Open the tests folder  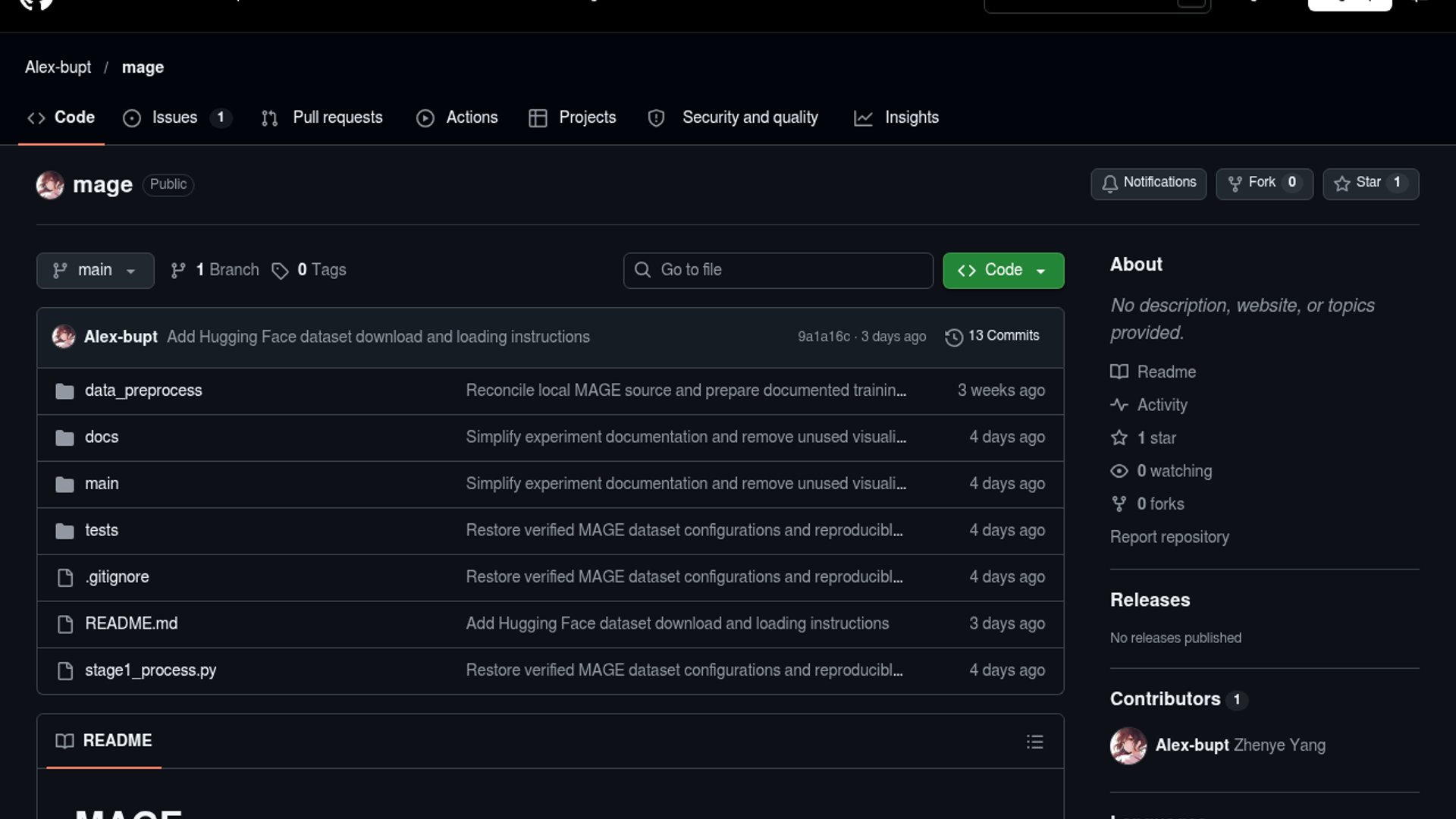(x=102, y=530)
